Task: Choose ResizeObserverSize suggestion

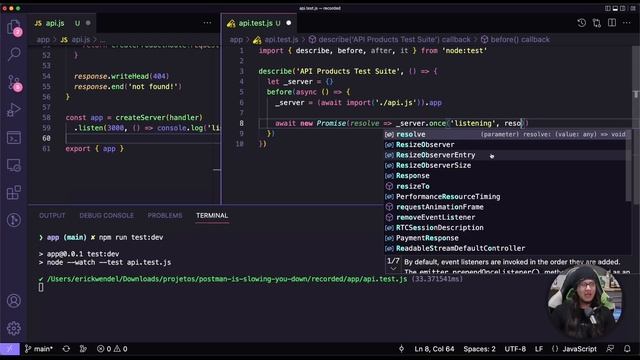Action: pos(505,165)
